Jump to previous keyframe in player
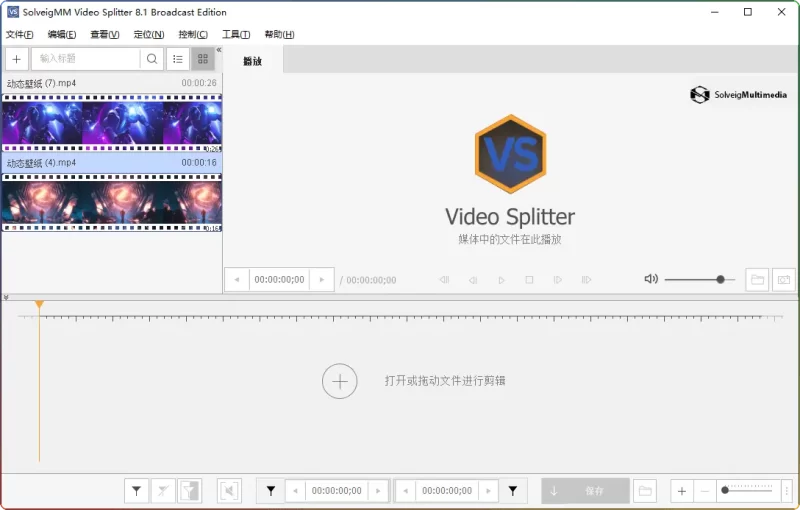 (x=444, y=279)
